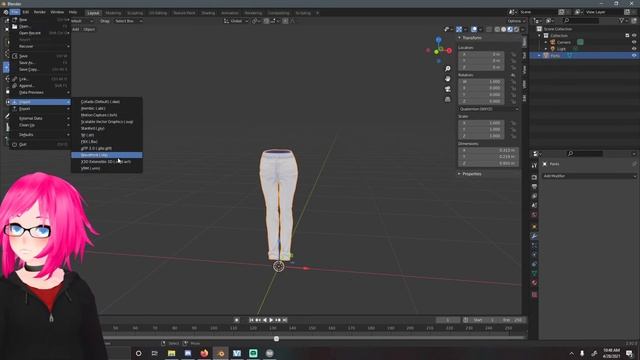Click the timeline scrollbar handle

tap(276, 338)
